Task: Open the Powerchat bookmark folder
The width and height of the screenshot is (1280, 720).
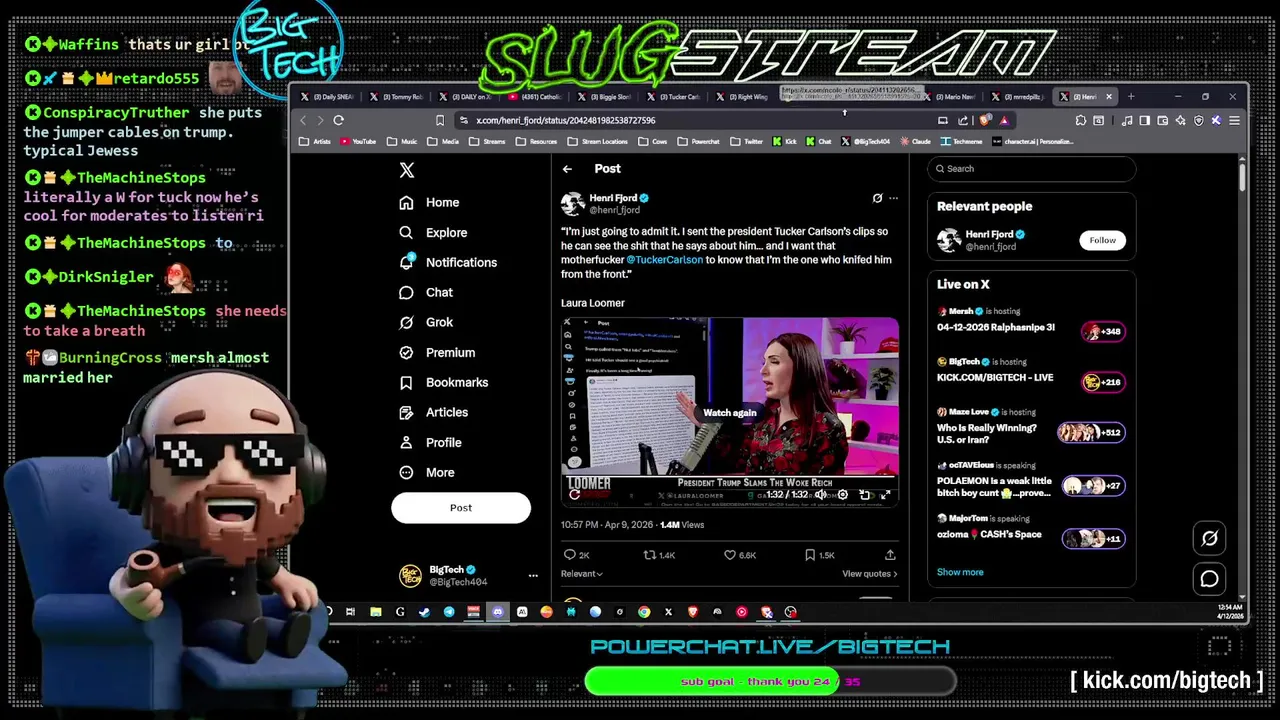Action: [x=699, y=141]
